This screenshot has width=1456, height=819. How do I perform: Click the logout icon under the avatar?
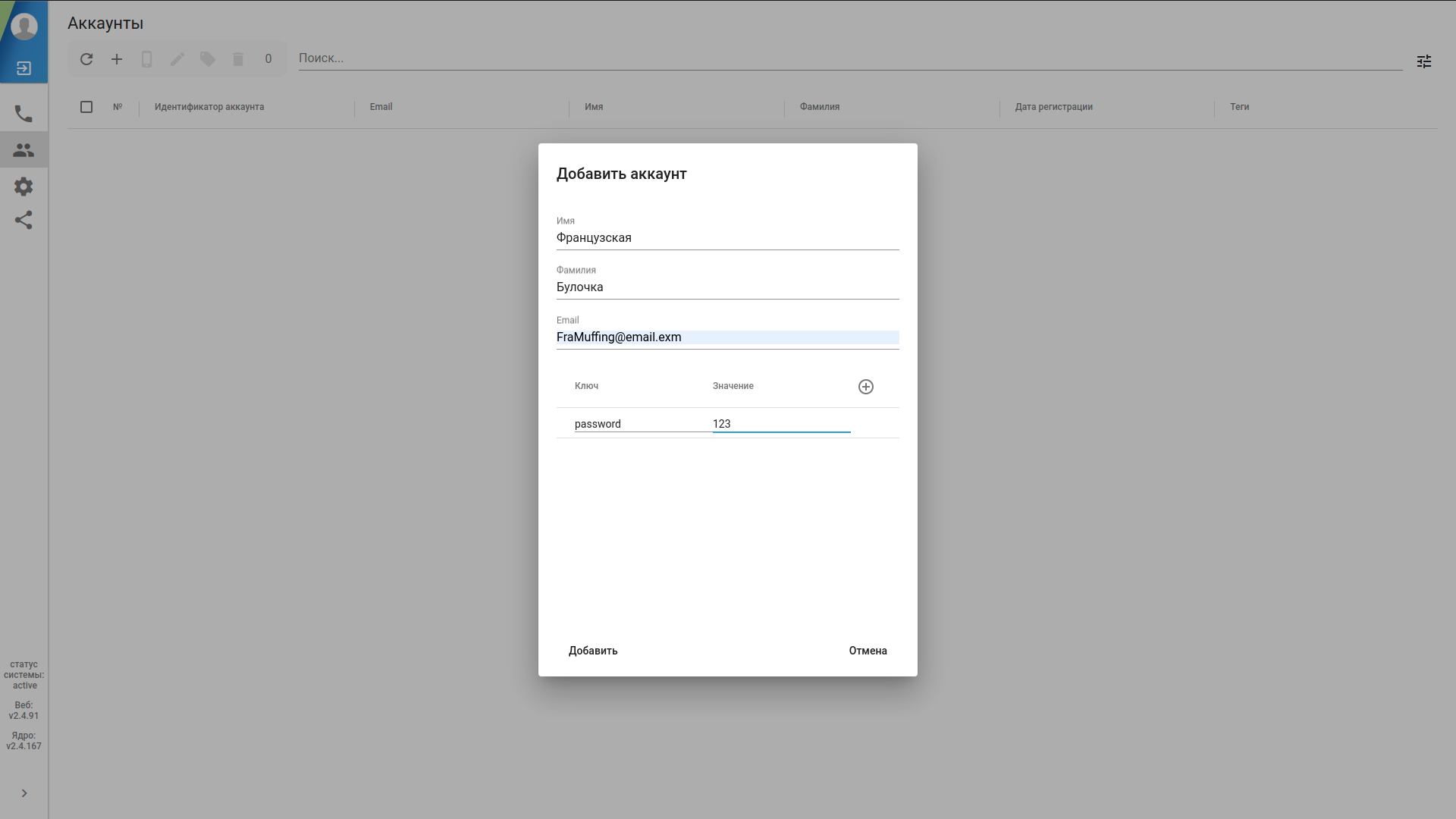pyautogui.click(x=24, y=68)
